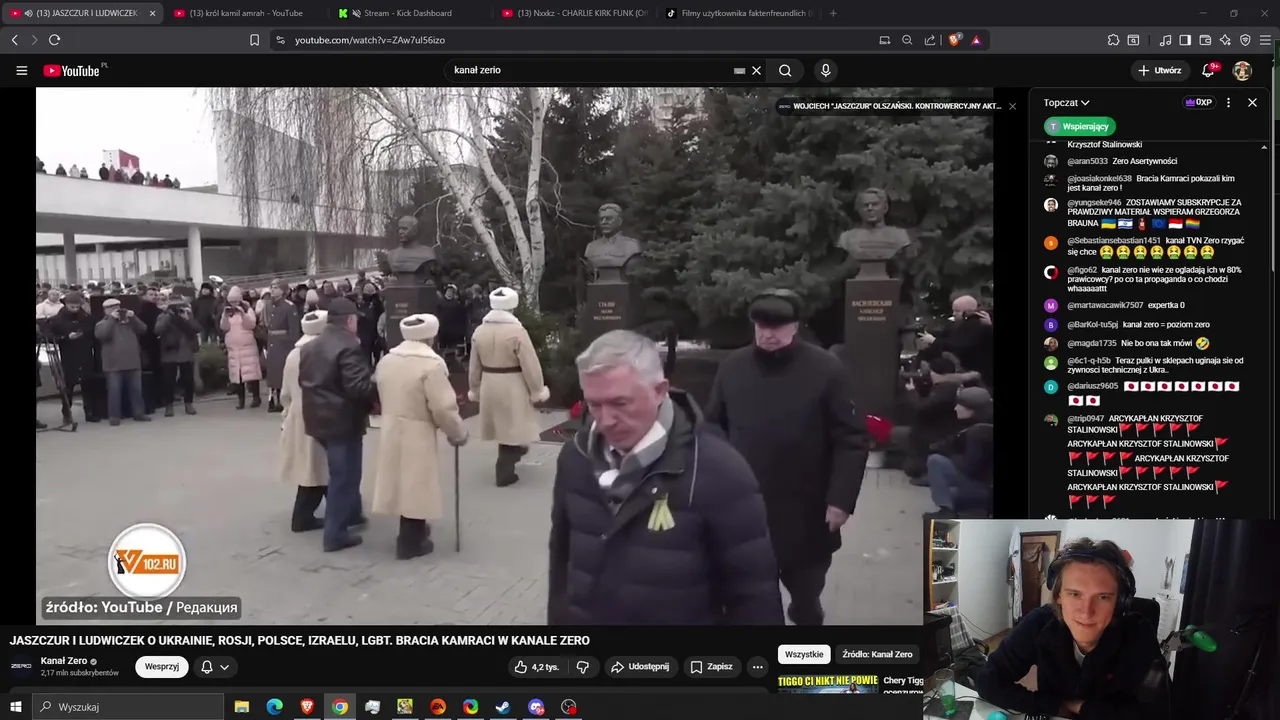Open the Brave music playlist icon
This screenshot has height=720, width=1280.
1165,40
